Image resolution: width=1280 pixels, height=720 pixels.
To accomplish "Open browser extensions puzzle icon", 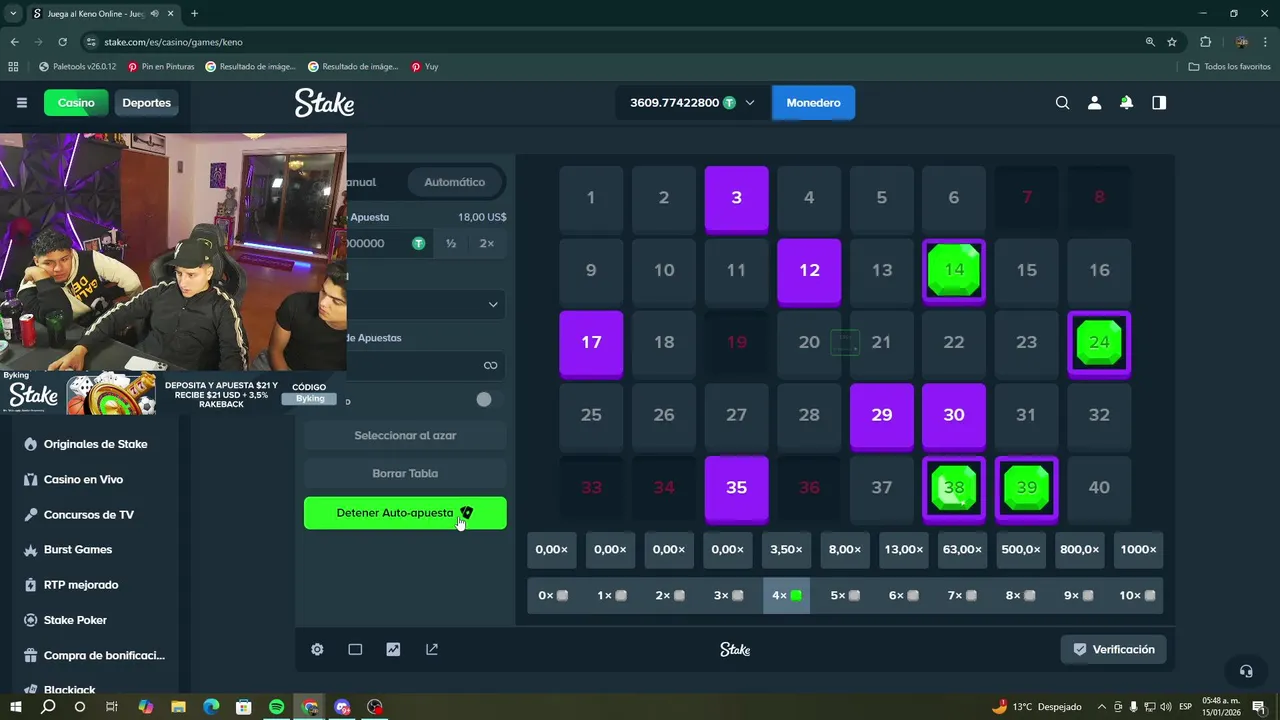I will click(1205, 42).
